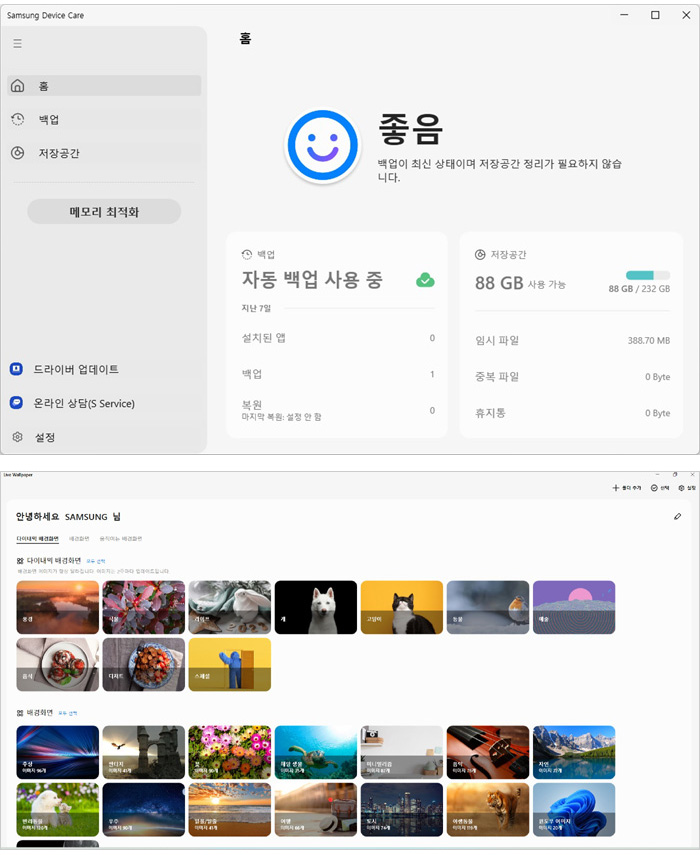Screen dimensions: 700x855
Task: Switch to the 움직이는 배경화면 tab
Action: pyautogui.click(x=120, y=539)
